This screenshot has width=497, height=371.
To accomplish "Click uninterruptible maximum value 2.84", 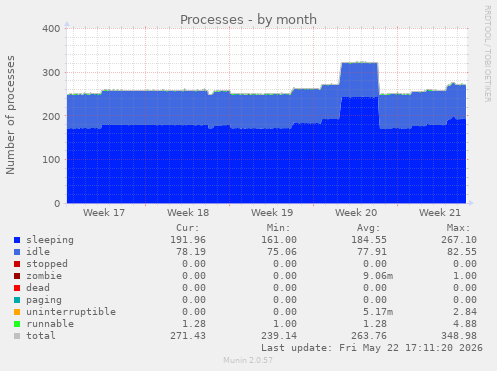I will 465,312.
